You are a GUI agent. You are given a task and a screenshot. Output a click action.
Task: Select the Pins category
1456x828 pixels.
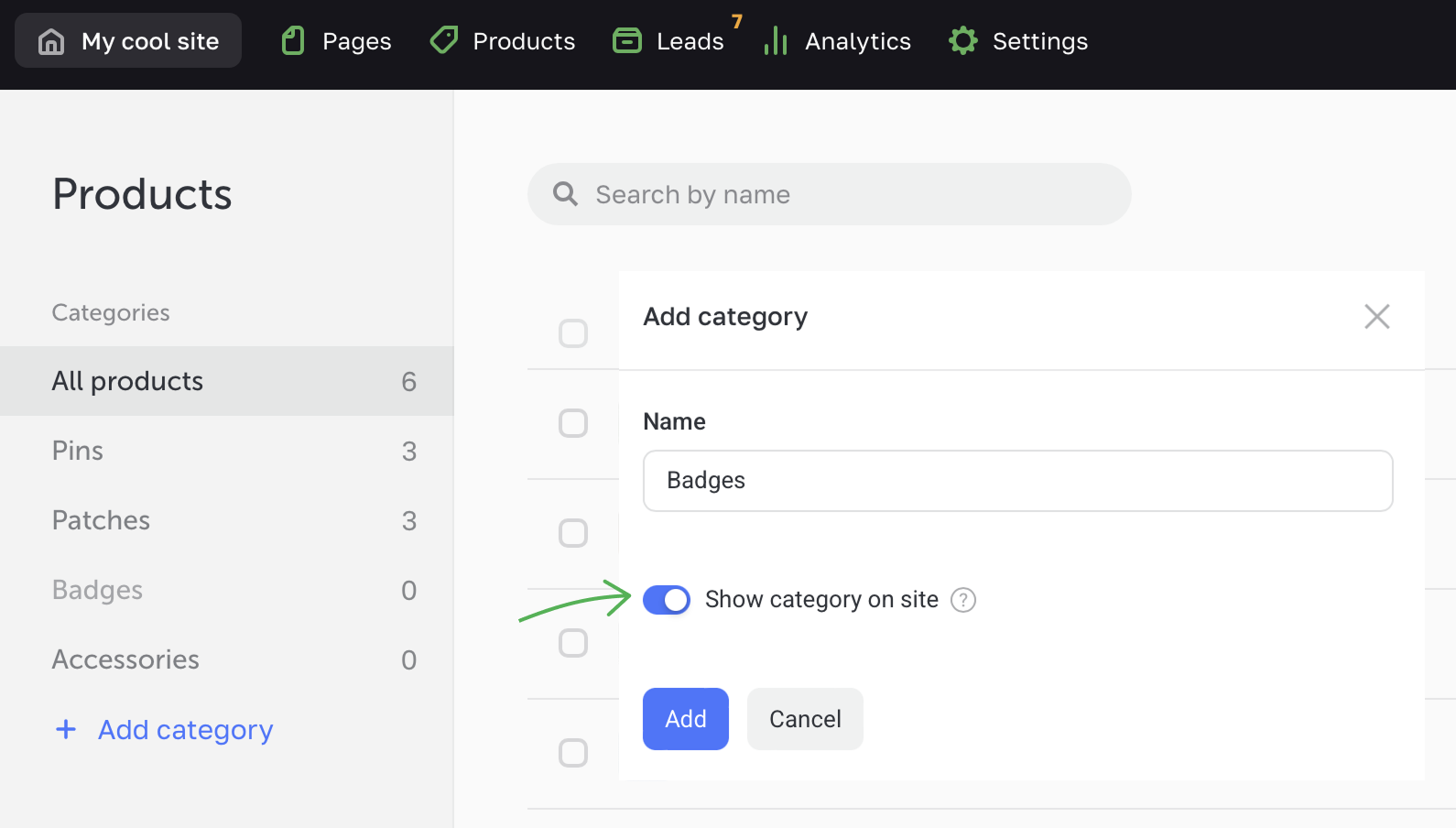(x=78, y=451)
